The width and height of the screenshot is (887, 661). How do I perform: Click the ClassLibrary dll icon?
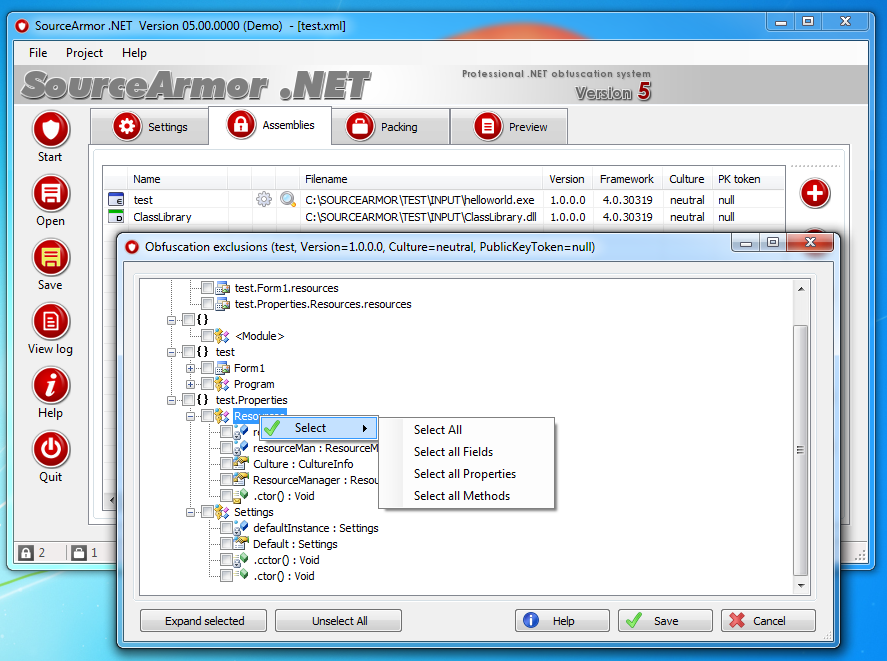(x=115, y=216)
